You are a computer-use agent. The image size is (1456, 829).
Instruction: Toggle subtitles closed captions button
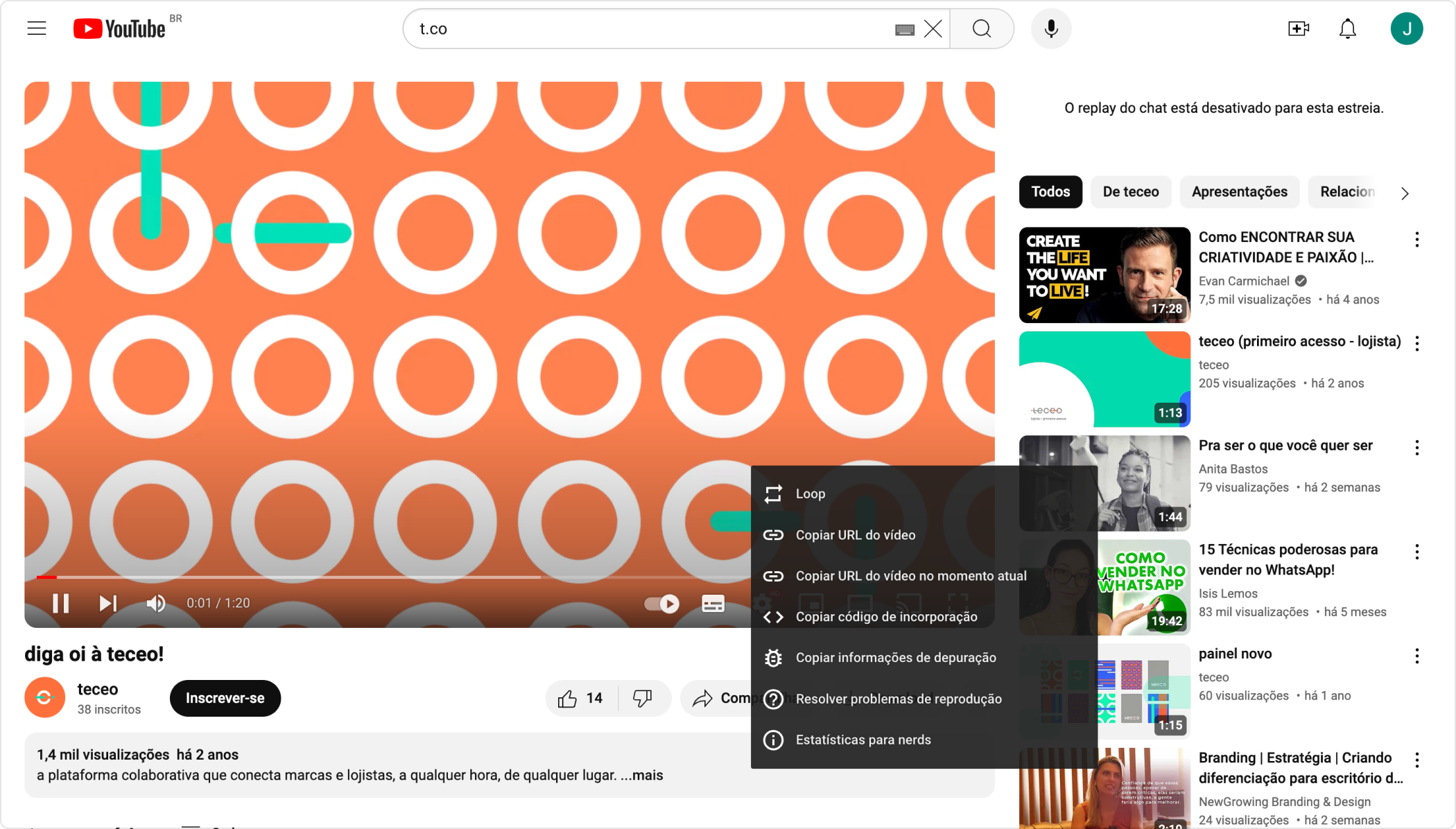713,604
